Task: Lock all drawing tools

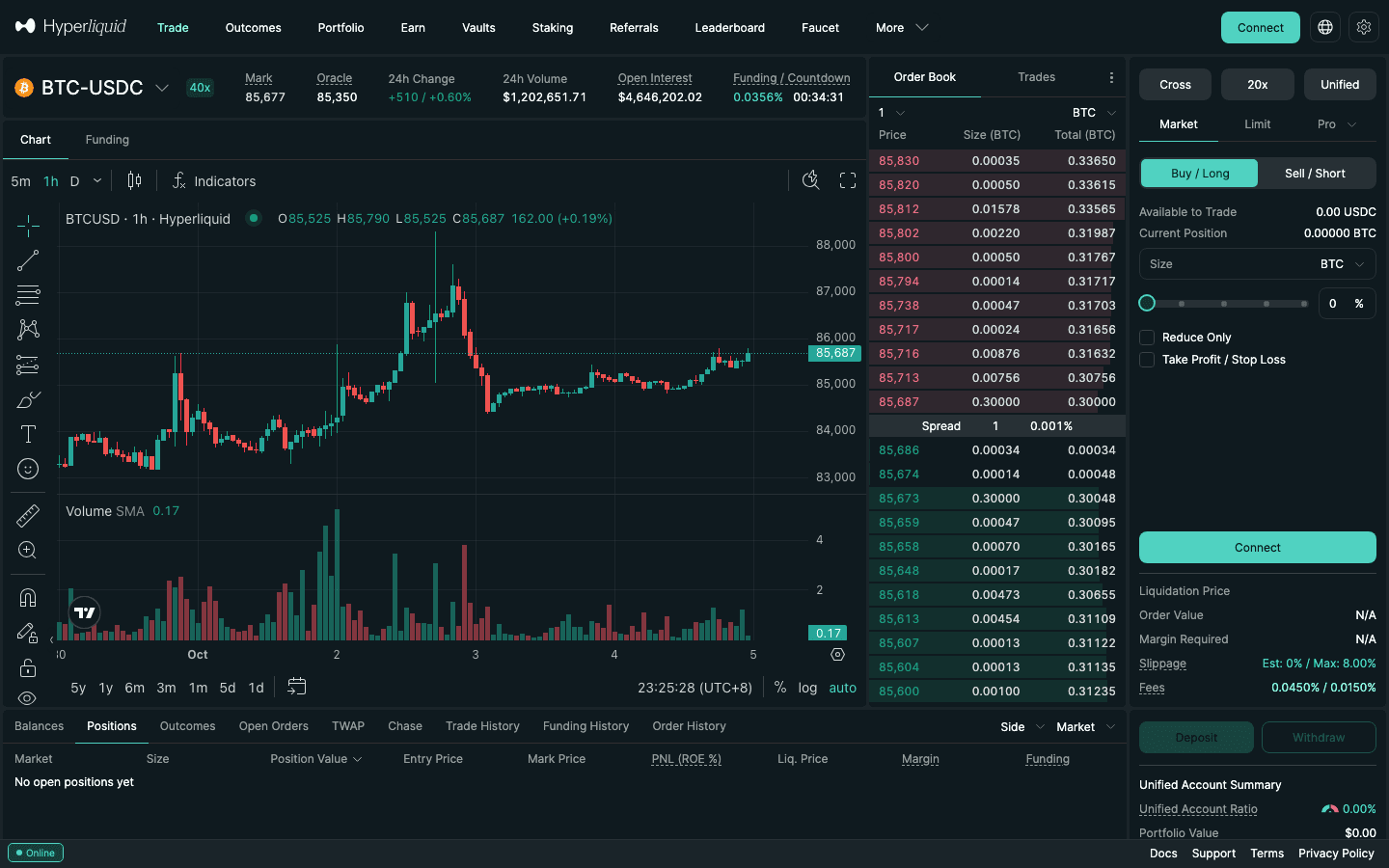Action: coord(28,667)
